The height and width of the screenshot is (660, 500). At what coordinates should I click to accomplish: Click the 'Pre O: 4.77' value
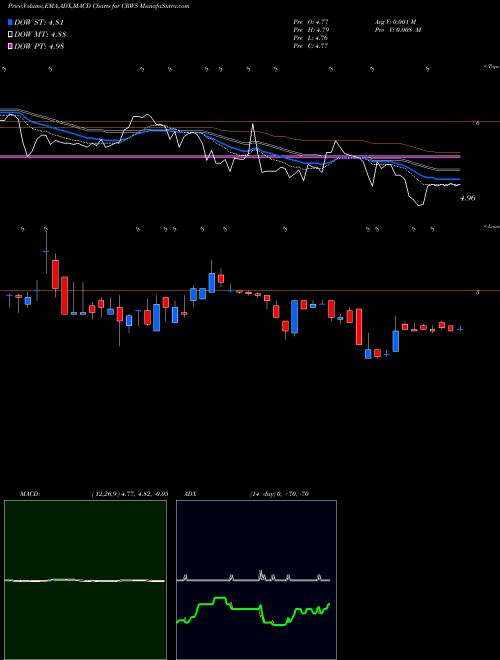click(311, 22)
